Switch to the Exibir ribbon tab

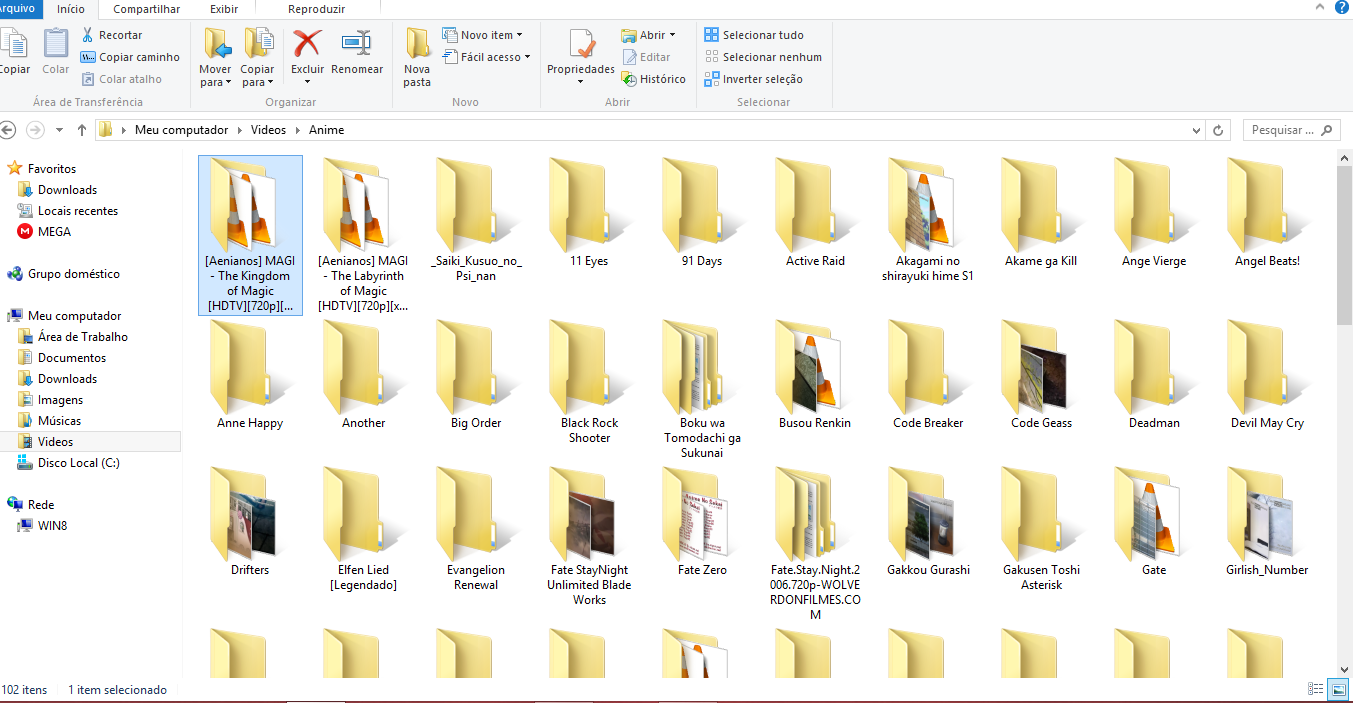tap(224, 9)
